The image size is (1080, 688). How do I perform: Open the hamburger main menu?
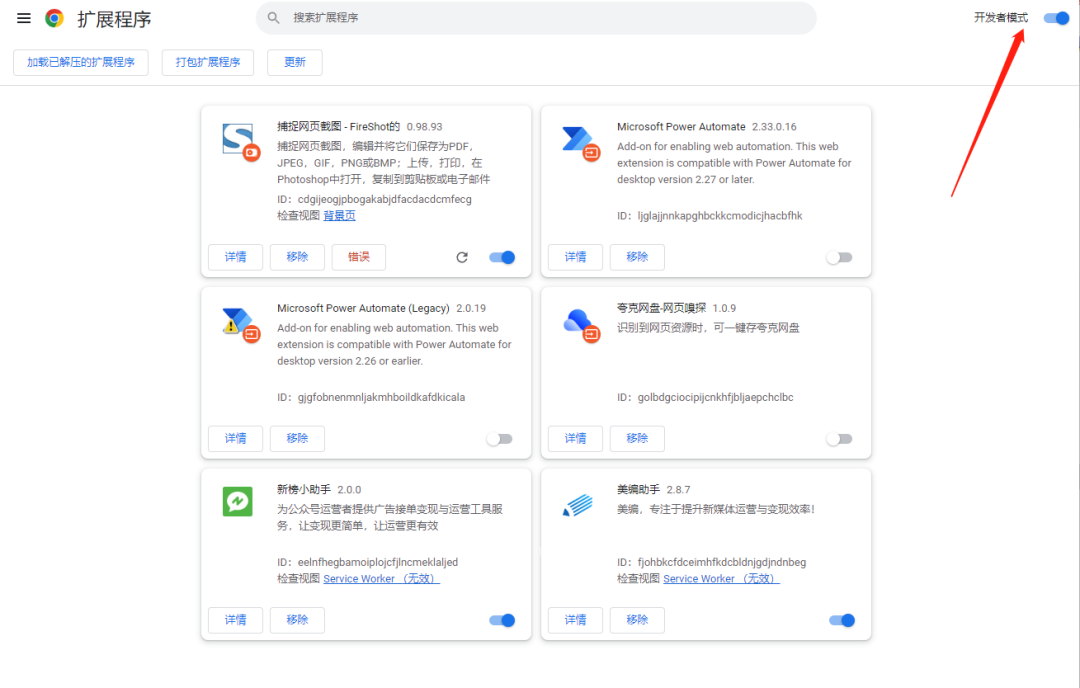click(x=23, y=18)
